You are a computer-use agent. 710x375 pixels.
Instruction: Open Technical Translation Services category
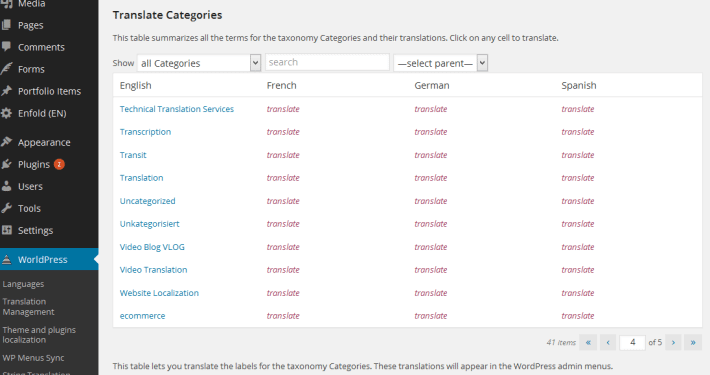(177, 109)
